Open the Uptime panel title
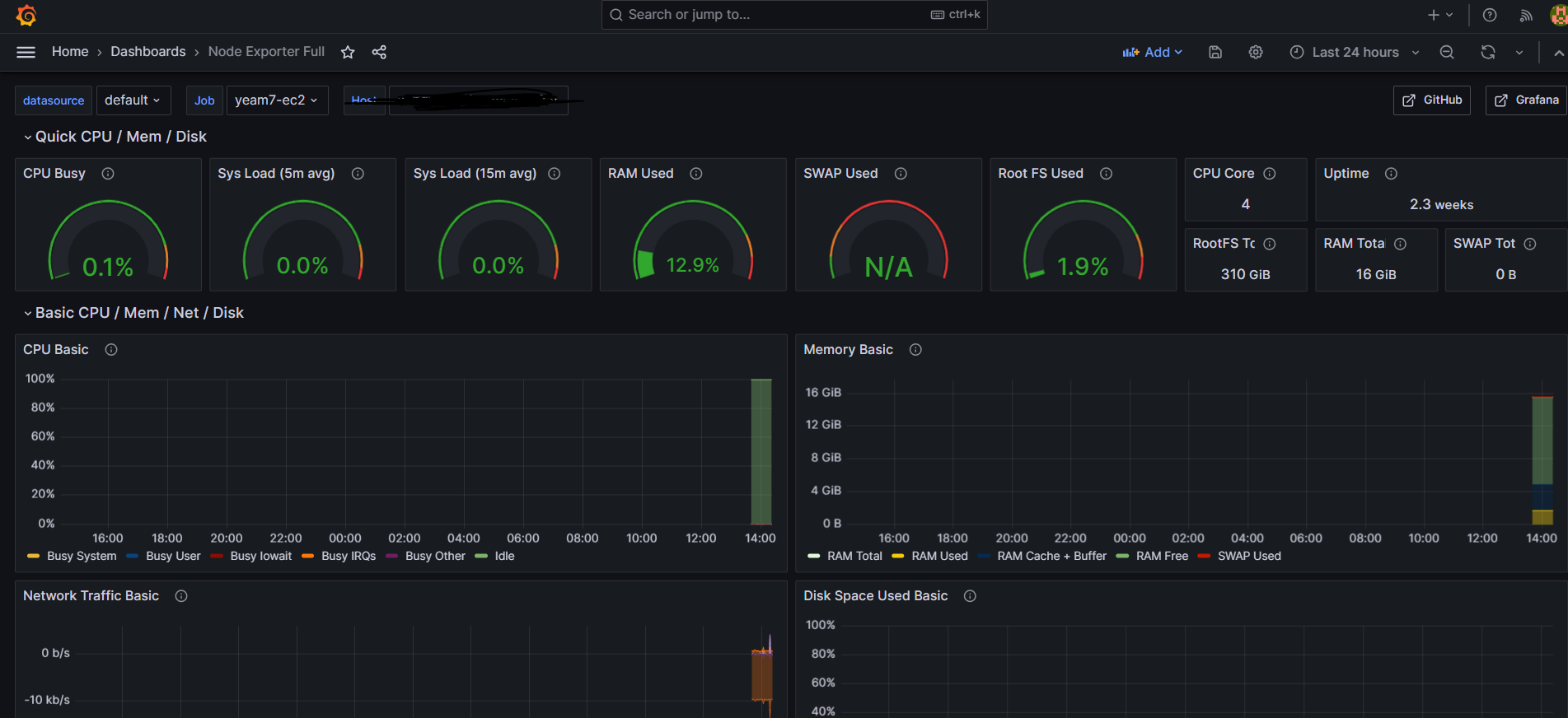 pos(1346,174)
